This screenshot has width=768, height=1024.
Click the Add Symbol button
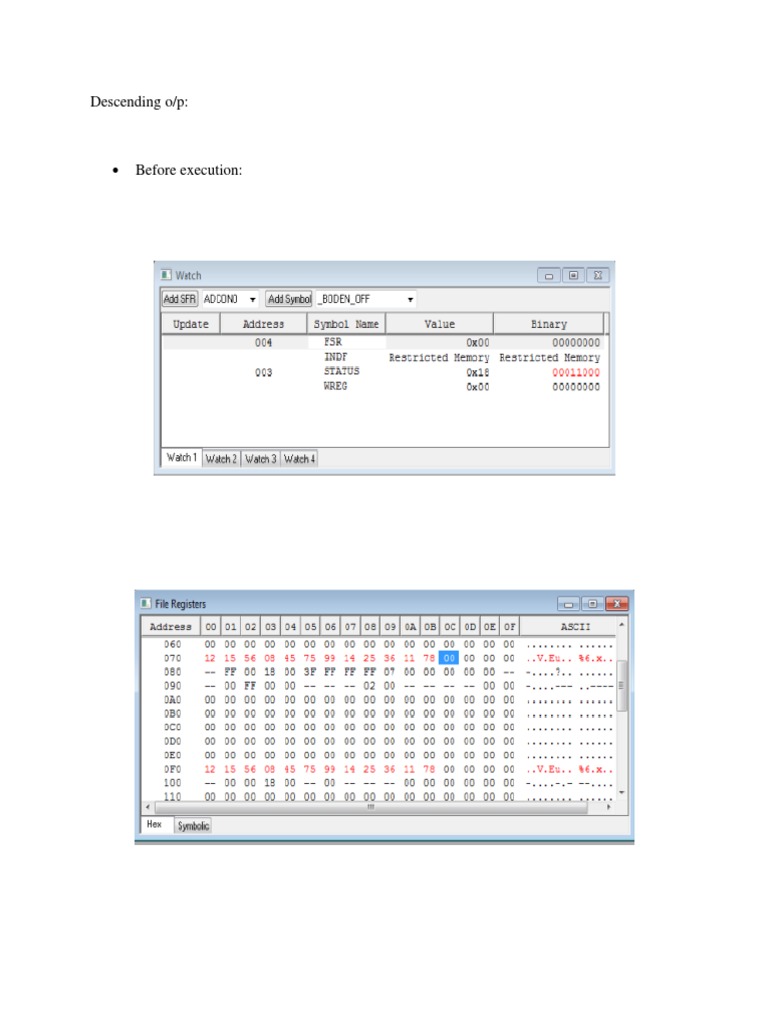pos(289,299)
